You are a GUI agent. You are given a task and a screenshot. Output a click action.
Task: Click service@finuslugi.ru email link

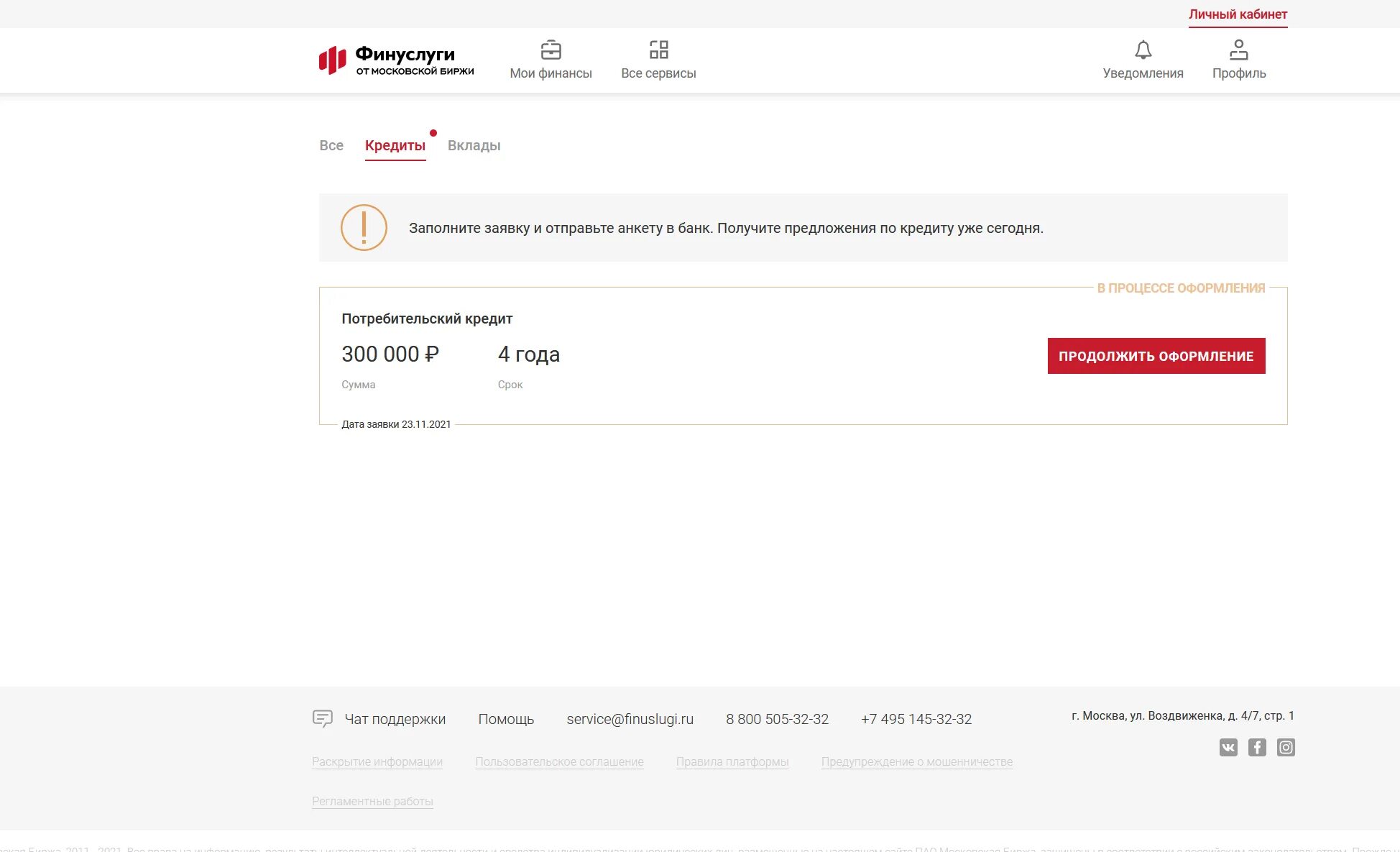tap(630, 719)
